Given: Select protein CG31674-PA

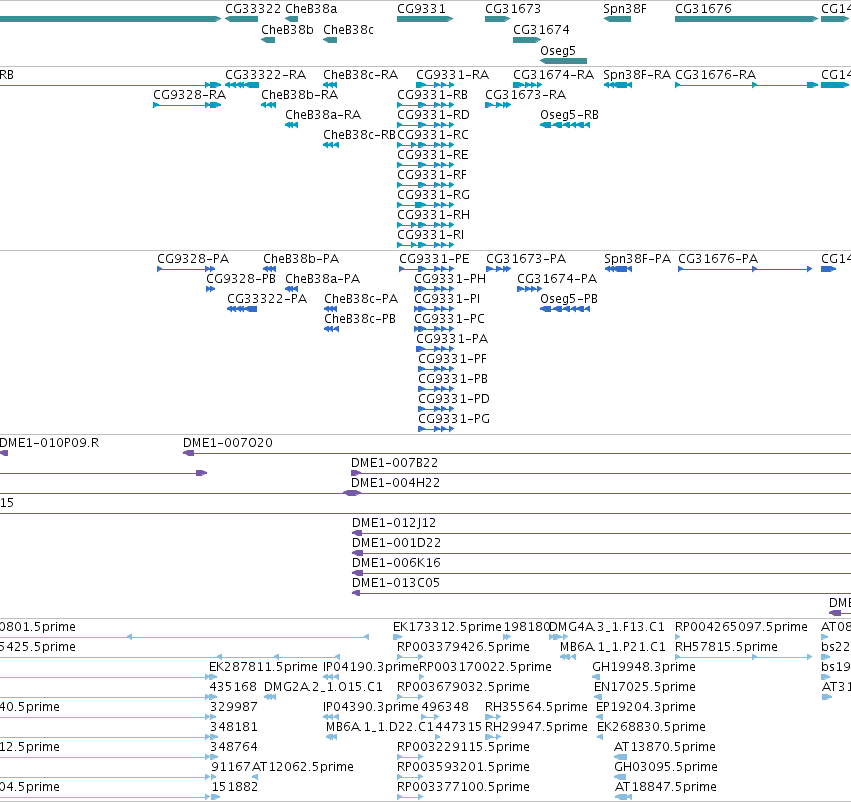Looking at the screenshot, I should point(557,279).
